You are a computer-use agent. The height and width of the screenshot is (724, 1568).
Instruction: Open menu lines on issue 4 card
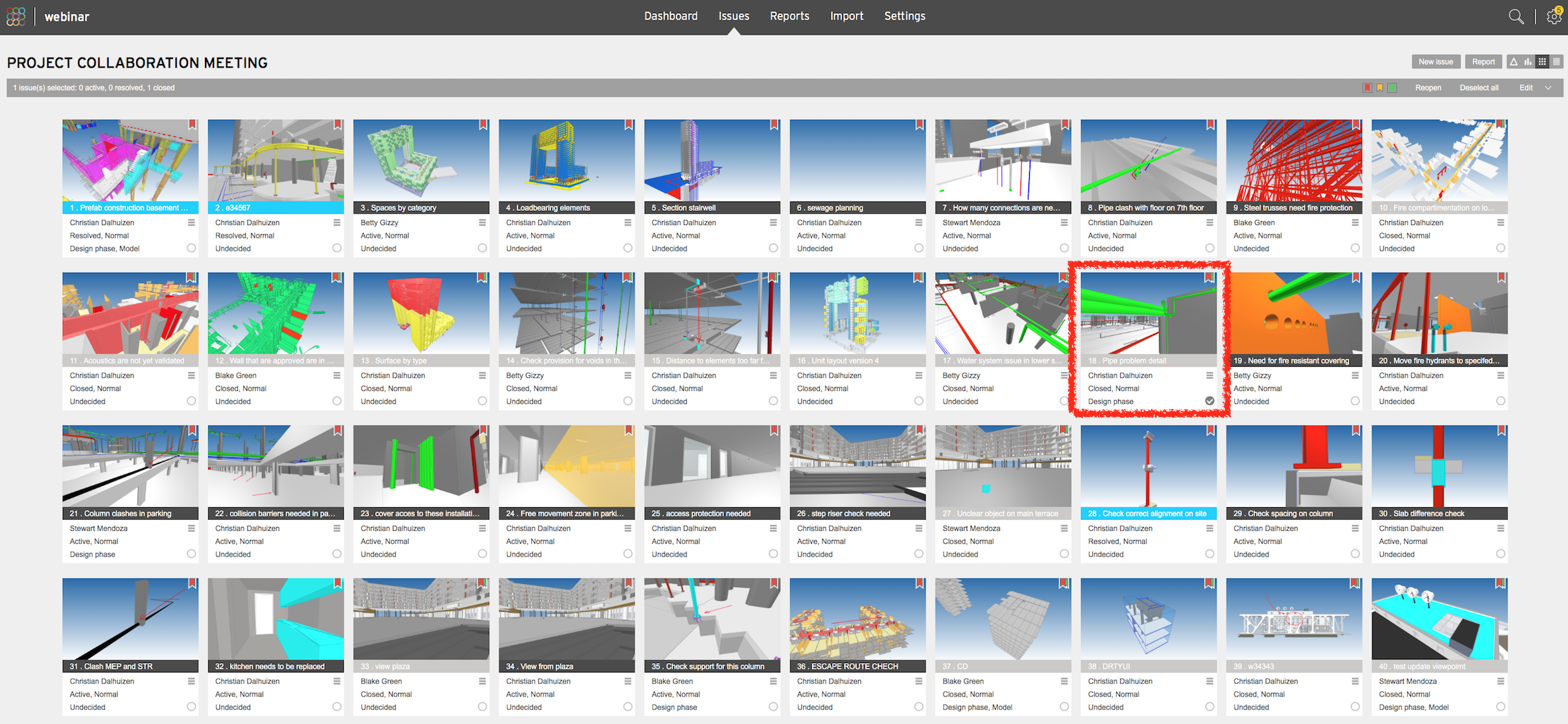pos(627,223)
